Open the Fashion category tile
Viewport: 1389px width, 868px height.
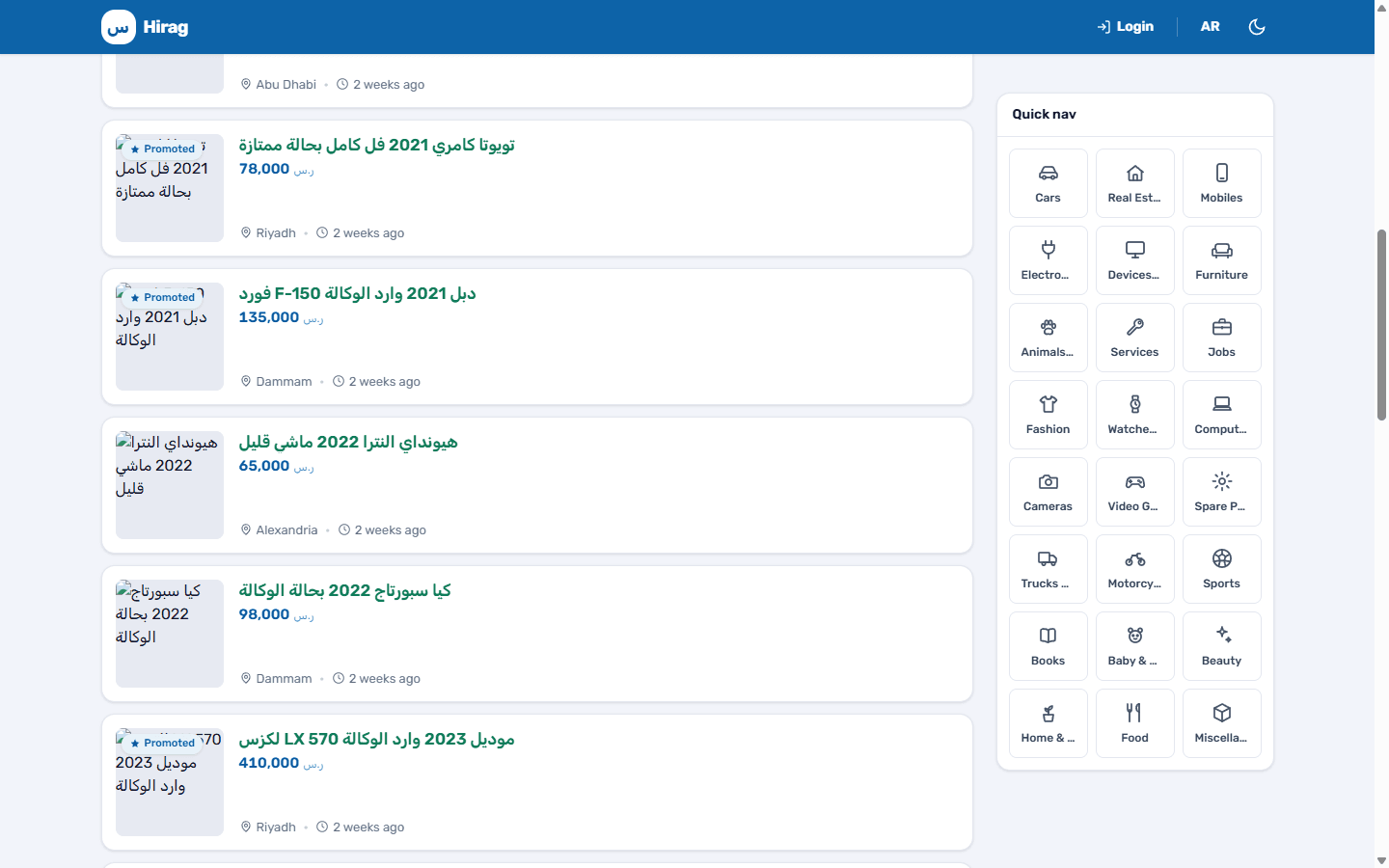click(x=1048, y=415)
